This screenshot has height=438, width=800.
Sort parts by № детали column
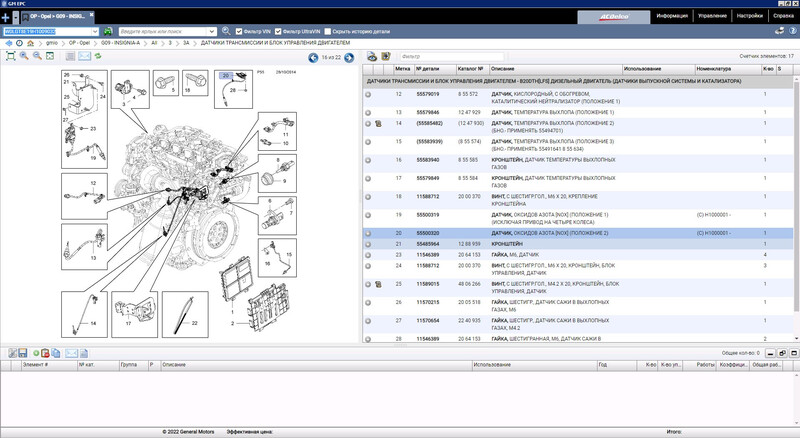434,68
